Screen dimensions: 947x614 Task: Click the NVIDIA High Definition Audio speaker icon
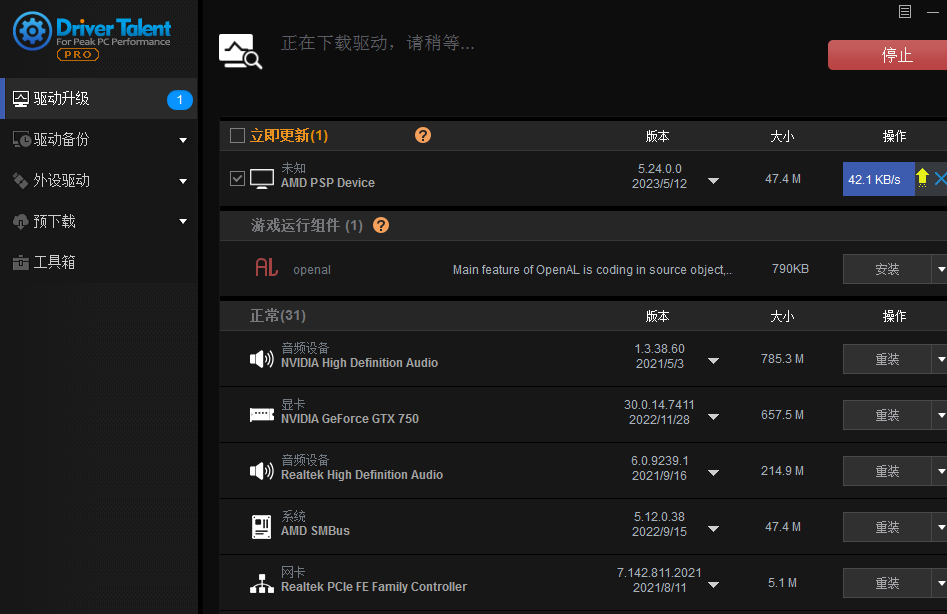pyautogui.click(x=262, y=359)
